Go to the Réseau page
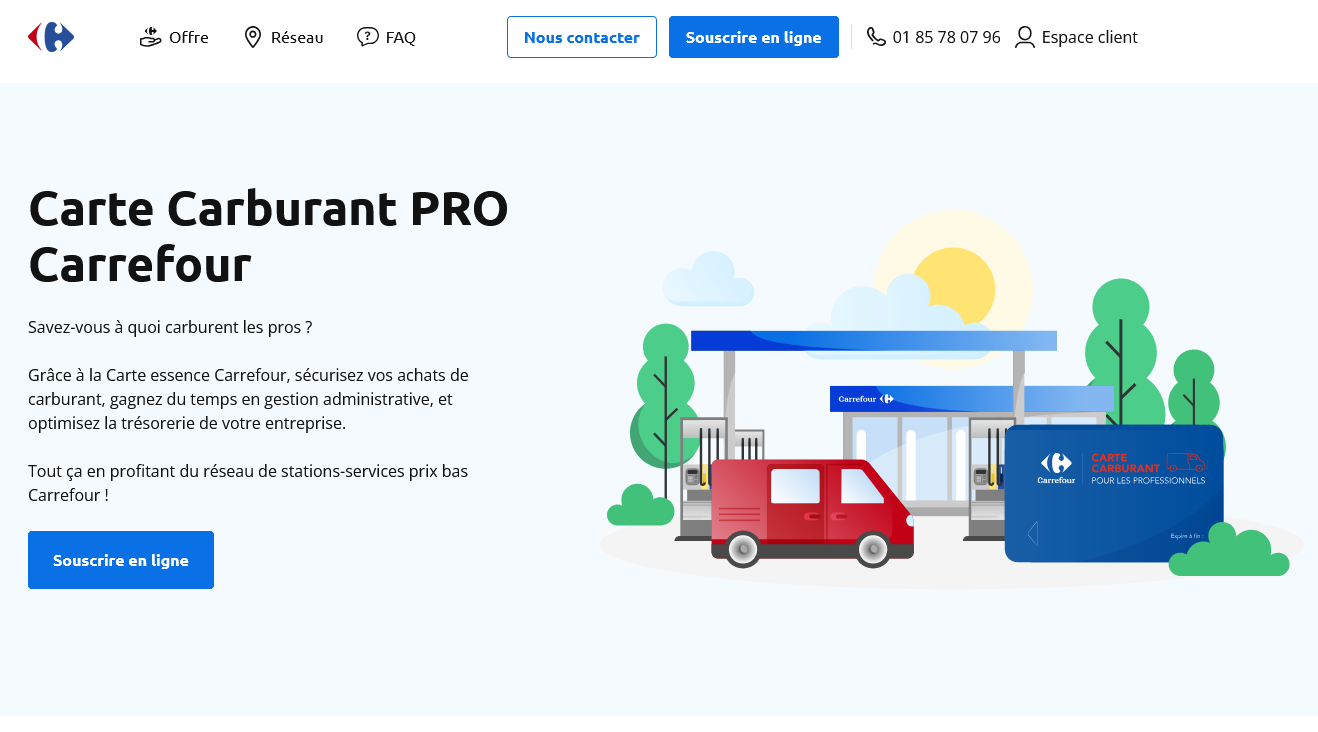Image resolution: width=1318 pixels, height=732 pixels. (297, 37)
